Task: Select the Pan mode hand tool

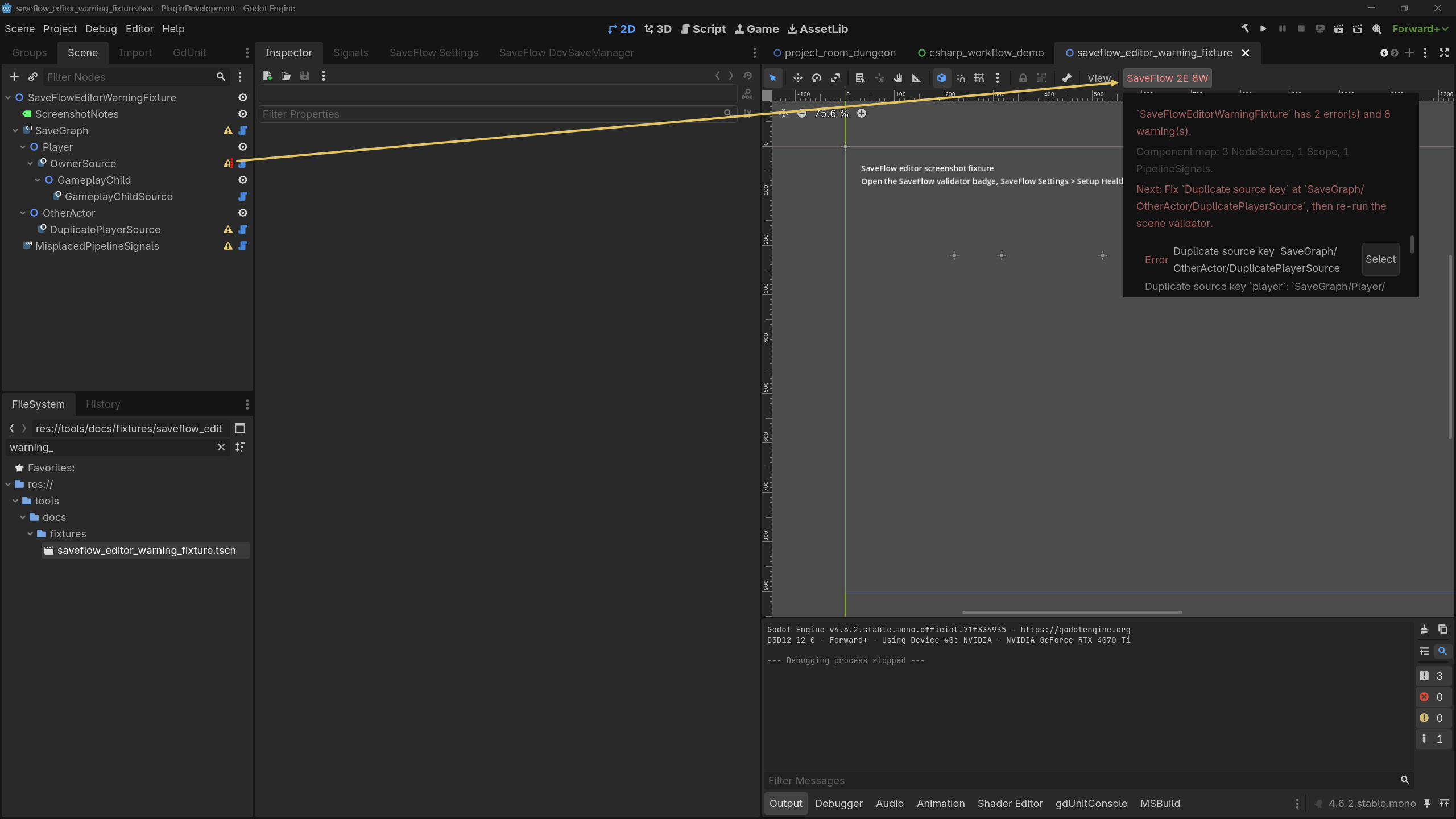Action: (x=898, y=78)
